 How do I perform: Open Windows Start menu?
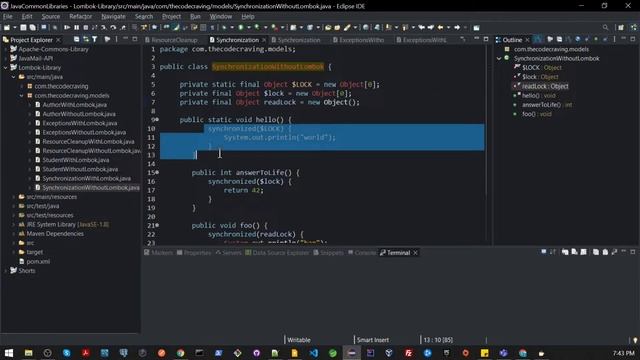[x=9, y=353]
